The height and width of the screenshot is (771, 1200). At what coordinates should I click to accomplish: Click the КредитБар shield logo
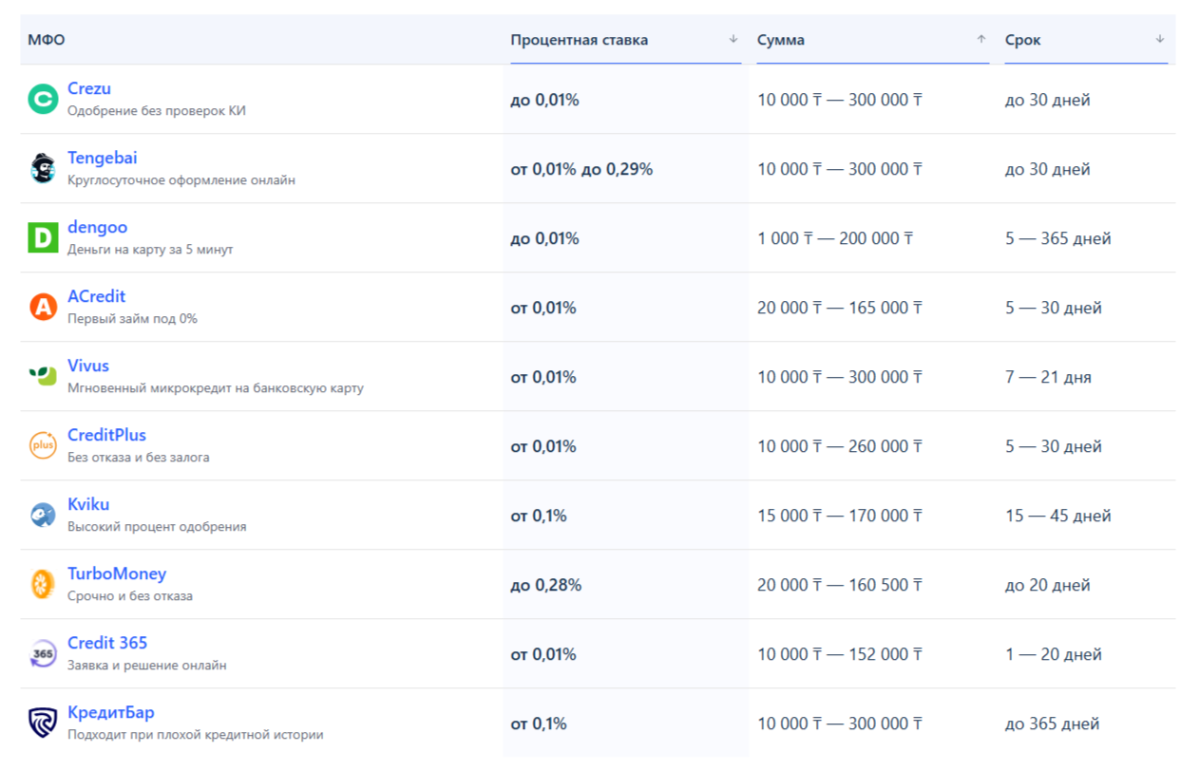click(x=43, y=722)
